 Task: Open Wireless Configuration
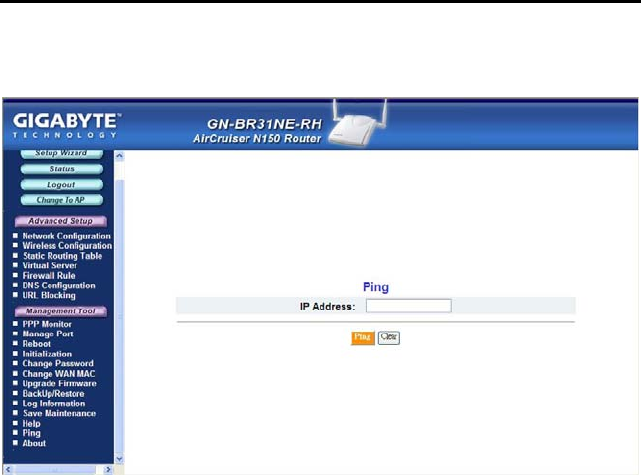67,246
